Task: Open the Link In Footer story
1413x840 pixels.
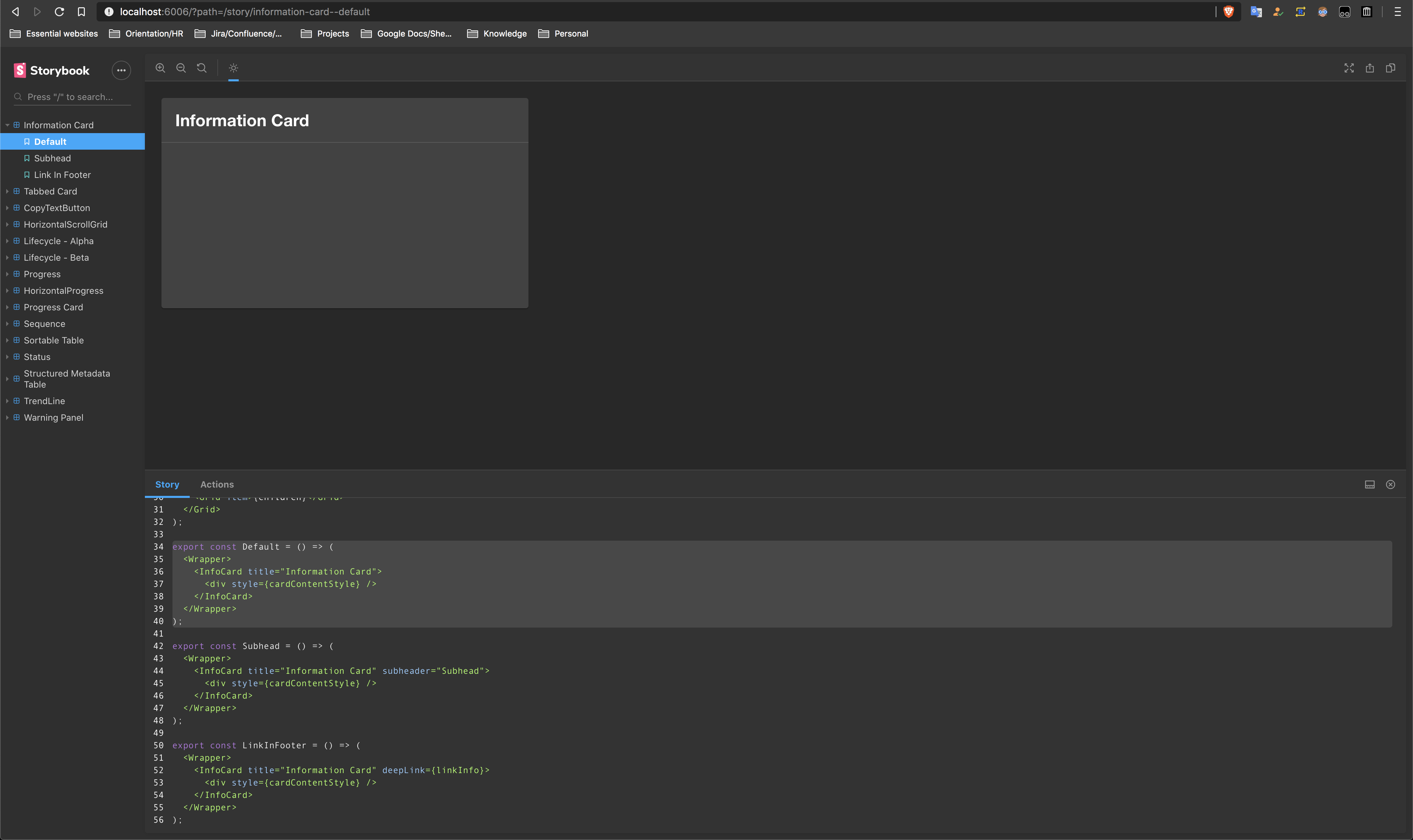Action: point(62,174)
